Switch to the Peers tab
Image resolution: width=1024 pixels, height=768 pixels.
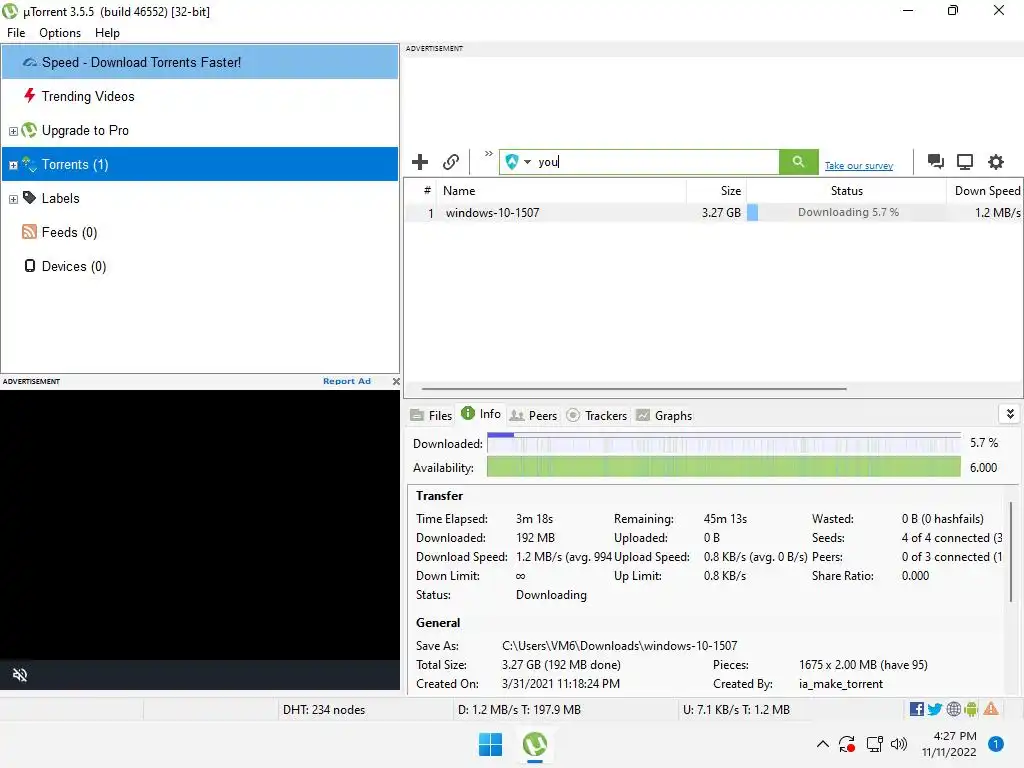tap(534, 415)
